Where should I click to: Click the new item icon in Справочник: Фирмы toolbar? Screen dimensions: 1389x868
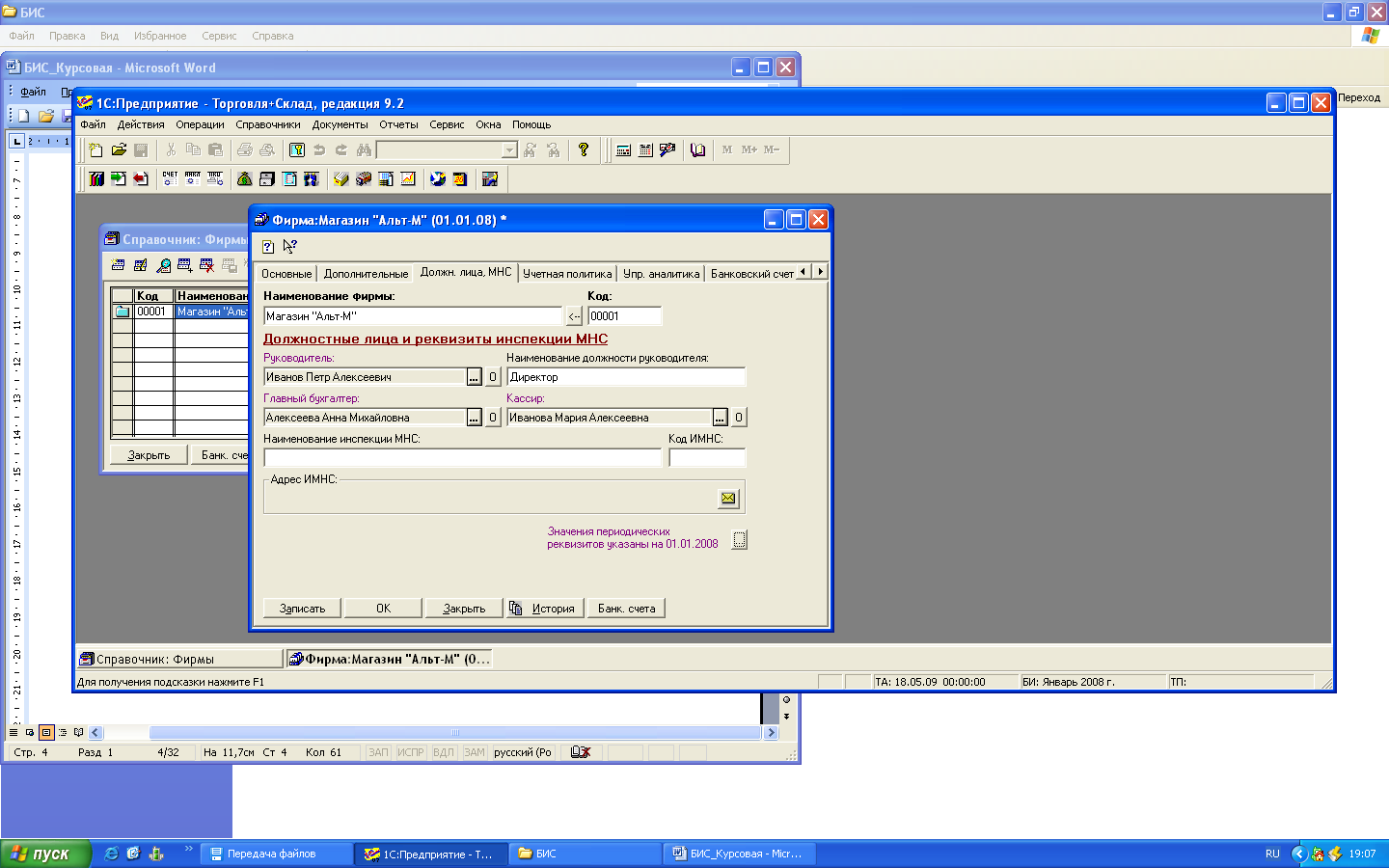[119, 265]
